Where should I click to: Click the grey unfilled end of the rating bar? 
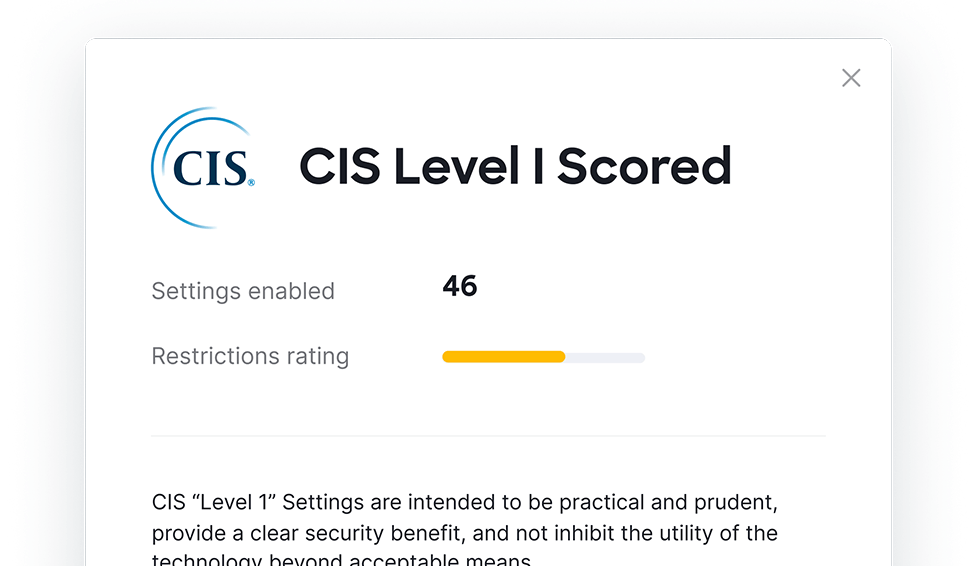[x=606, y=357]
